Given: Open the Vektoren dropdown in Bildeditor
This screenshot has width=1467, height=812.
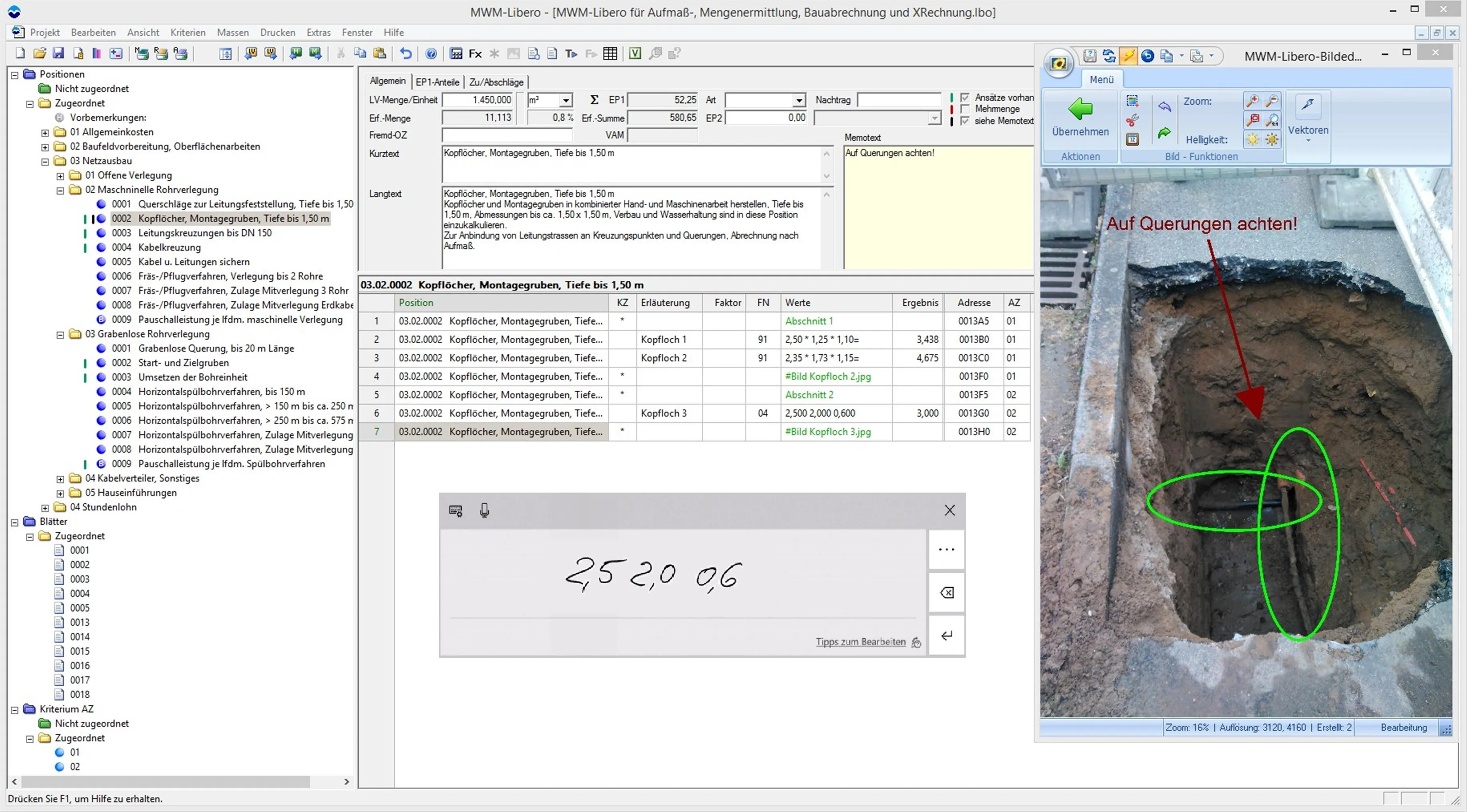Looking at the screenshot, I should coord(1308,130).
